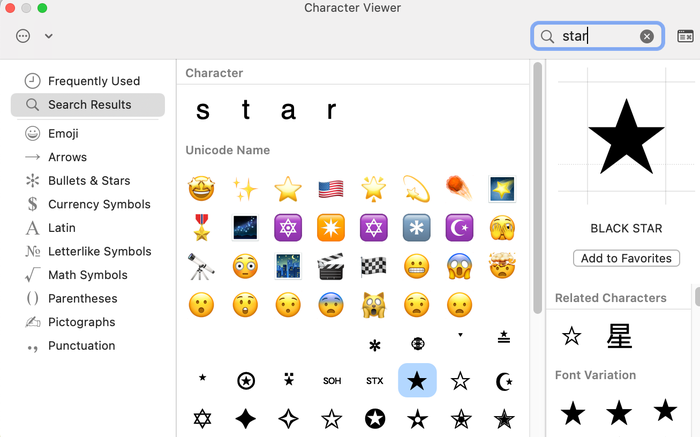Select the star-struck face emoji
The width and height of the screenshot is (700, 437).
coord(201,189)
